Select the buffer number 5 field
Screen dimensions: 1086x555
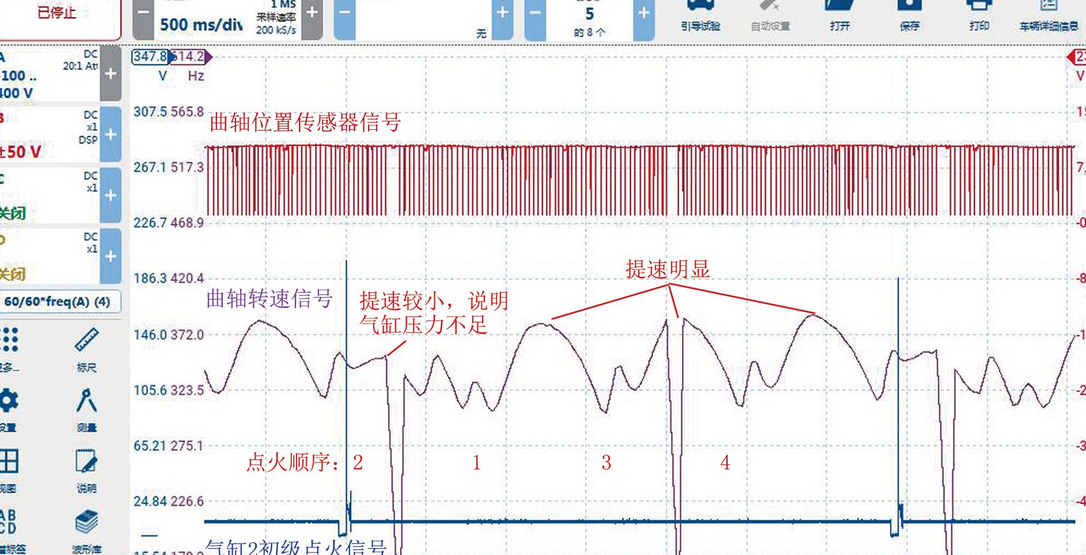click(x=589, y=14)
